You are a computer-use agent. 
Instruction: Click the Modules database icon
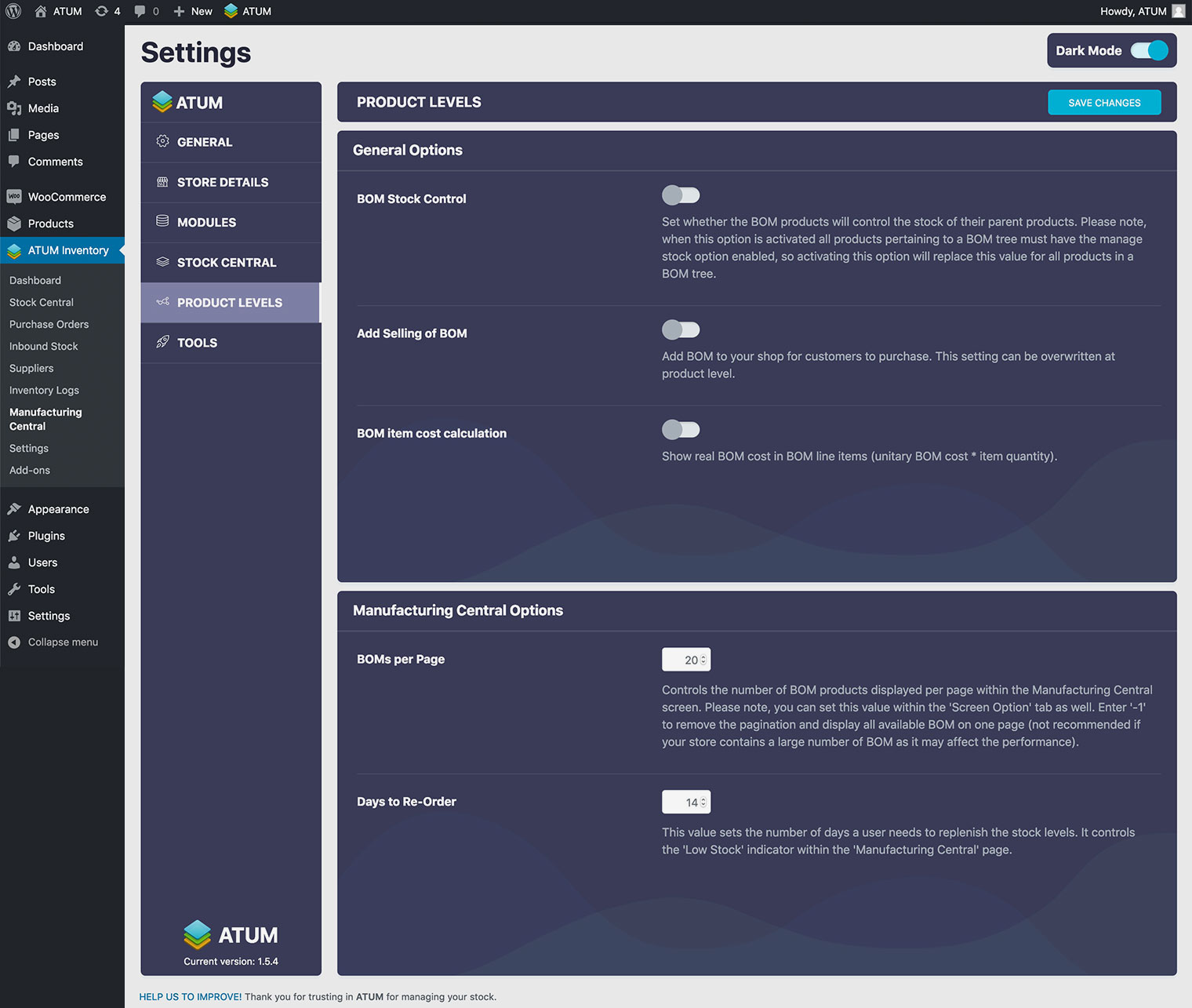(x=162, y=222)
